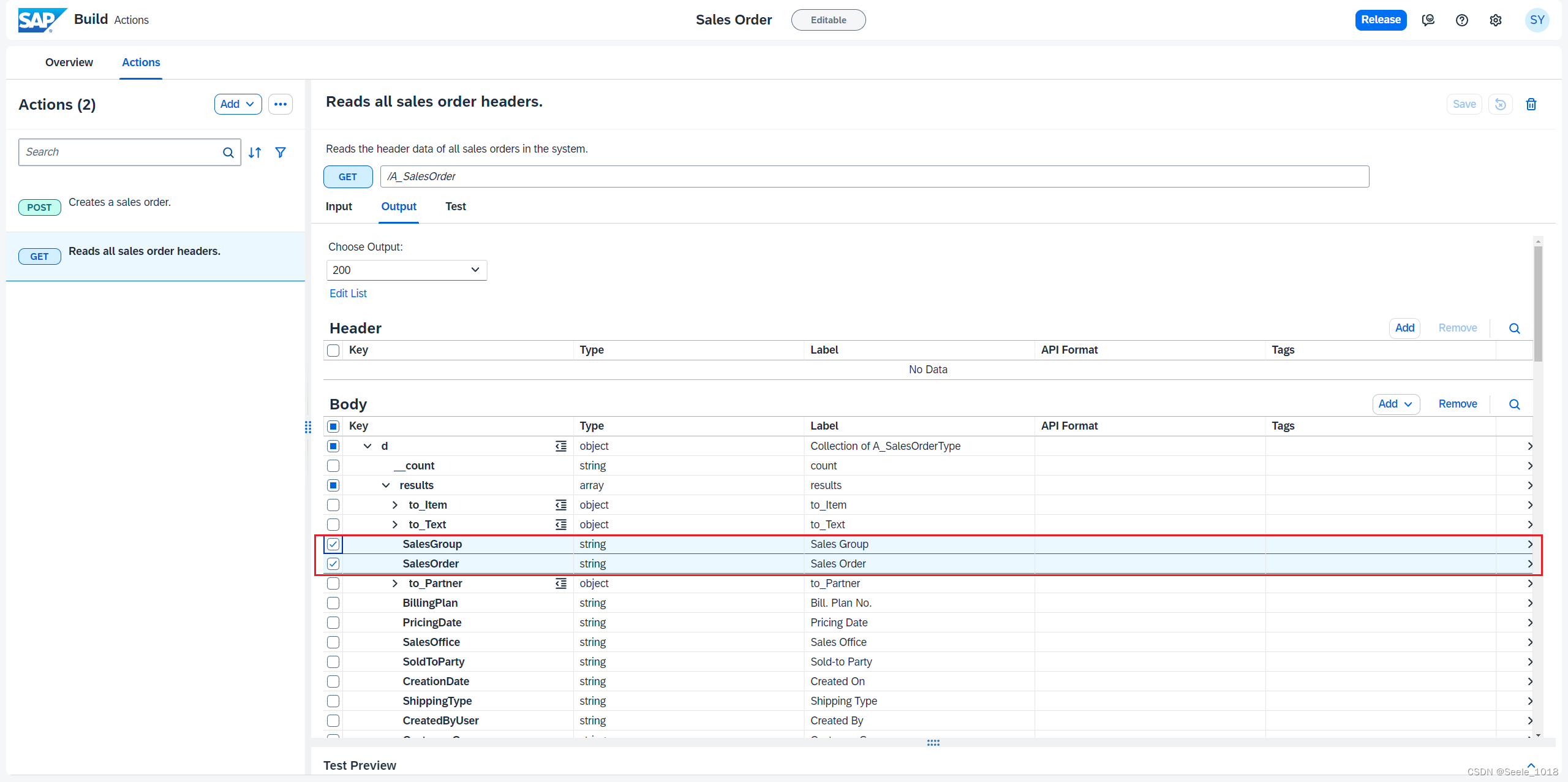Click the Editable status badge
1568x782 pixels.
(x=829, y=20)
